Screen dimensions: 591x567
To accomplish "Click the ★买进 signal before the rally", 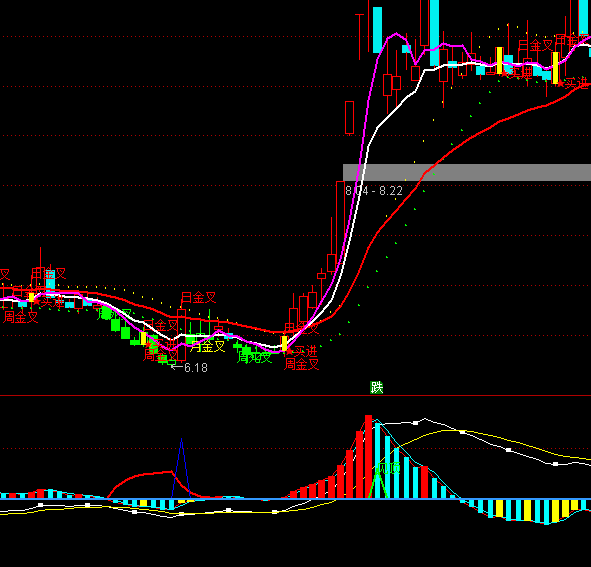I will click(301, 352).
